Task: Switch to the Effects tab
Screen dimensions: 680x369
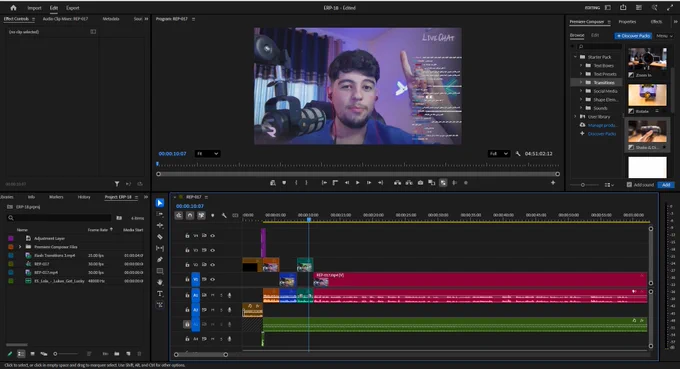Action: pos(656,22)
